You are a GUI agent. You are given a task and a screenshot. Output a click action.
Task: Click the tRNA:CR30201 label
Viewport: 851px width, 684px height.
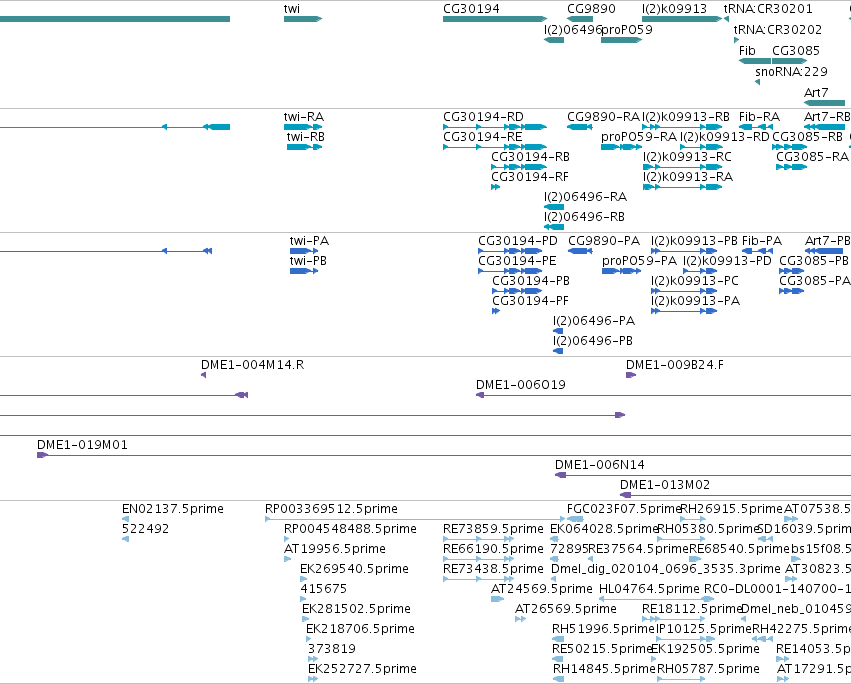[768, 9]
